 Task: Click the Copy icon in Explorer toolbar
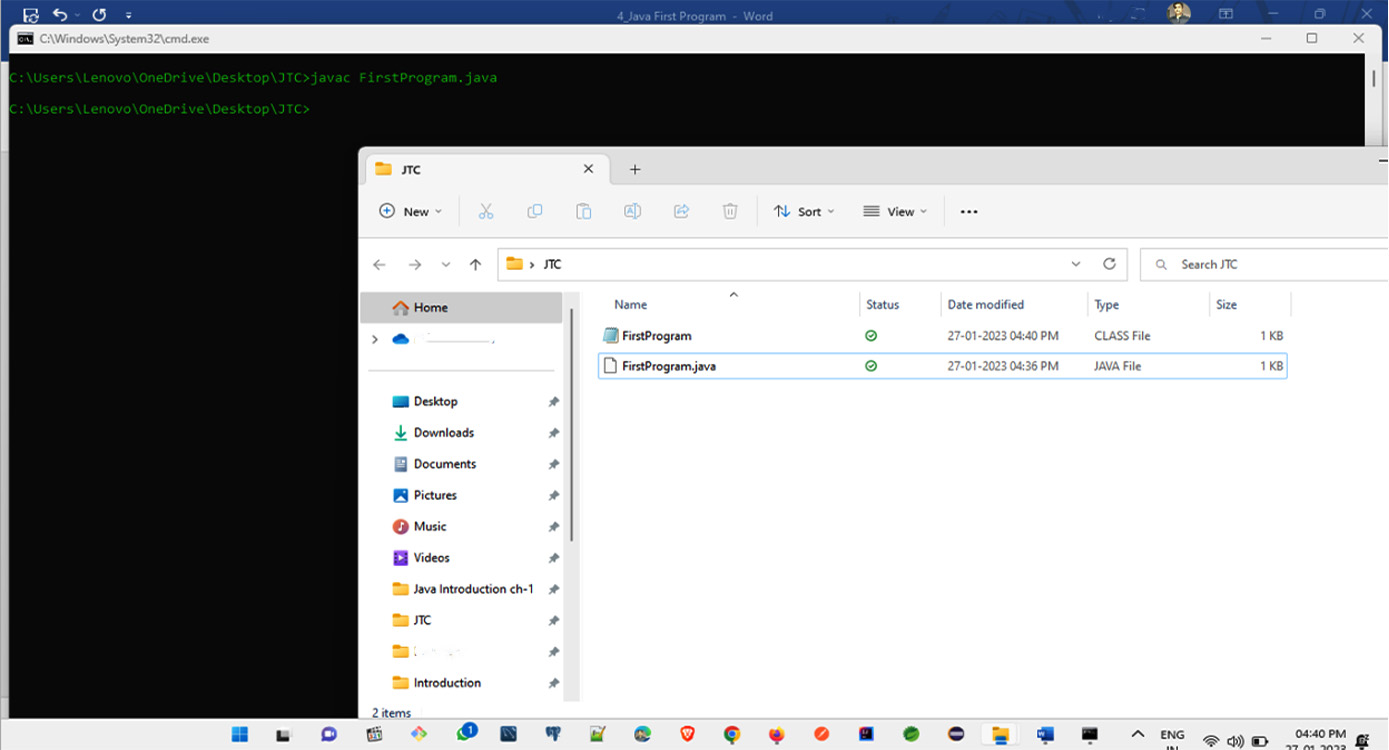click(x=535, y=211)
